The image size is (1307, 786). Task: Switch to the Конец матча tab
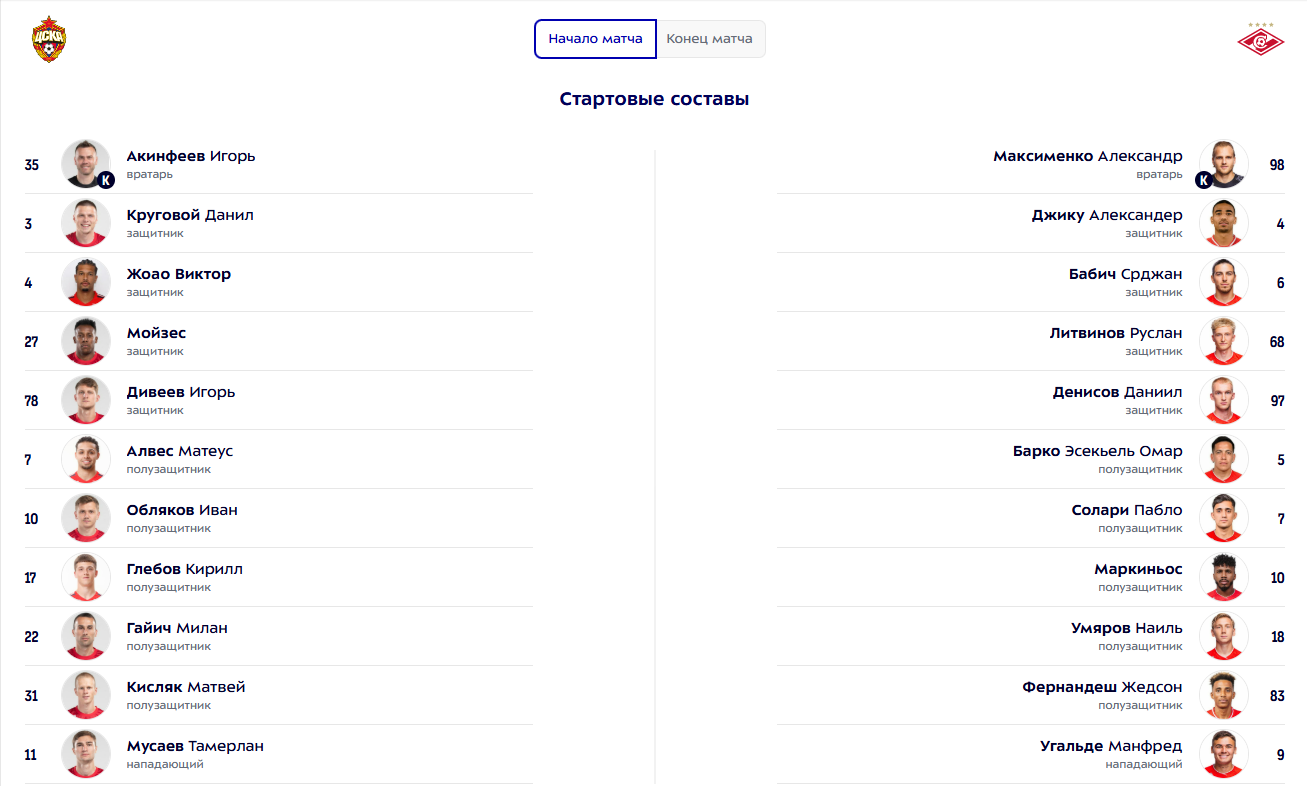pos(710,39)
